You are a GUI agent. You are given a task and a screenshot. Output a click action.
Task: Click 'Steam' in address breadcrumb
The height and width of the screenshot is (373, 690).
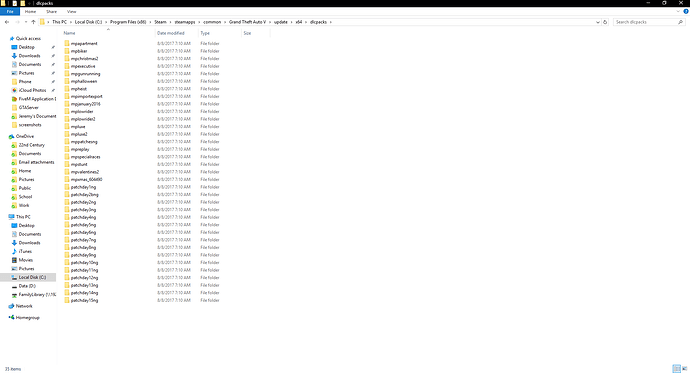click(160, 22)
